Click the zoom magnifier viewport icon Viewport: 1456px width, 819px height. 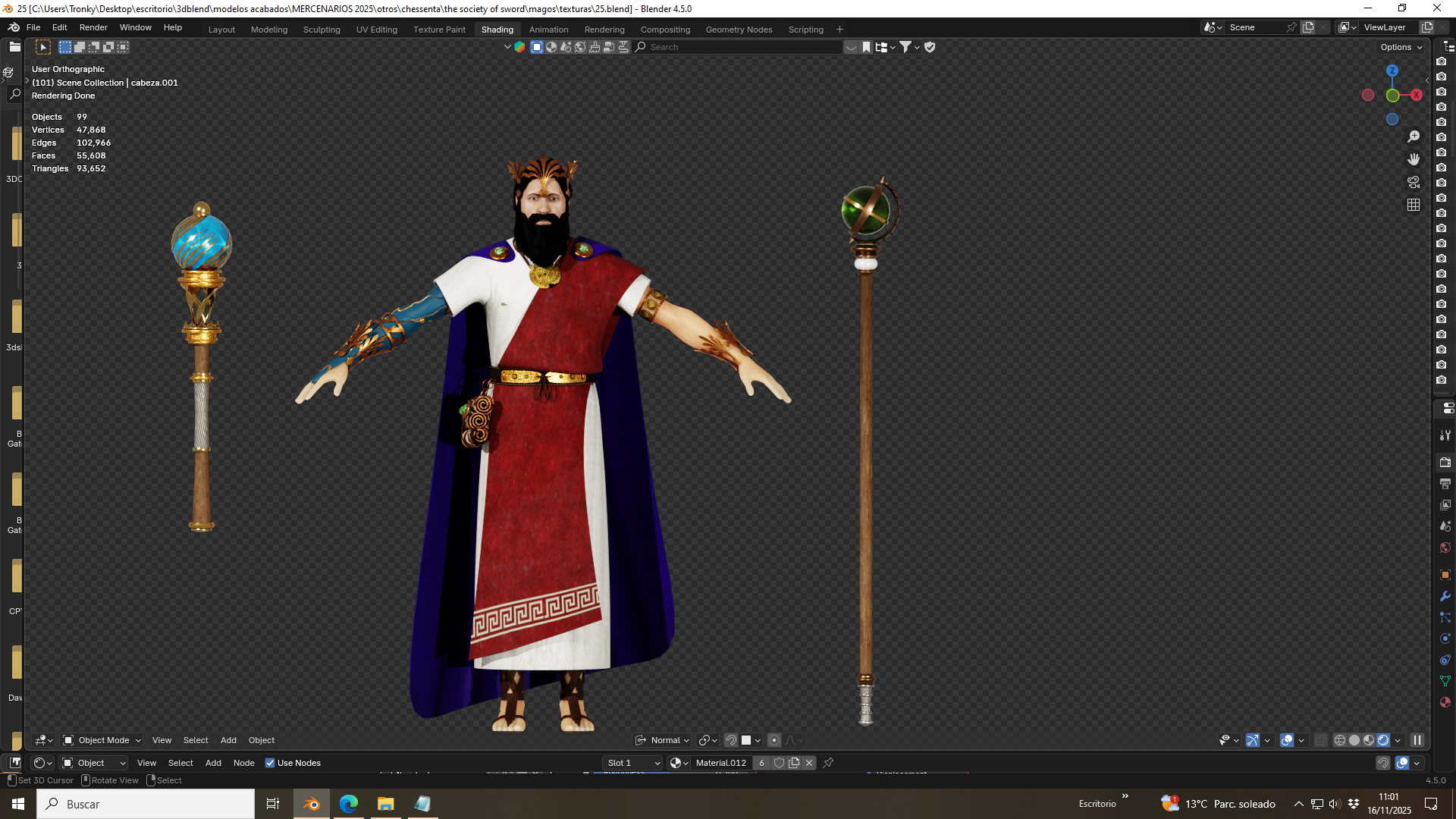click(x=1414, y=136)
